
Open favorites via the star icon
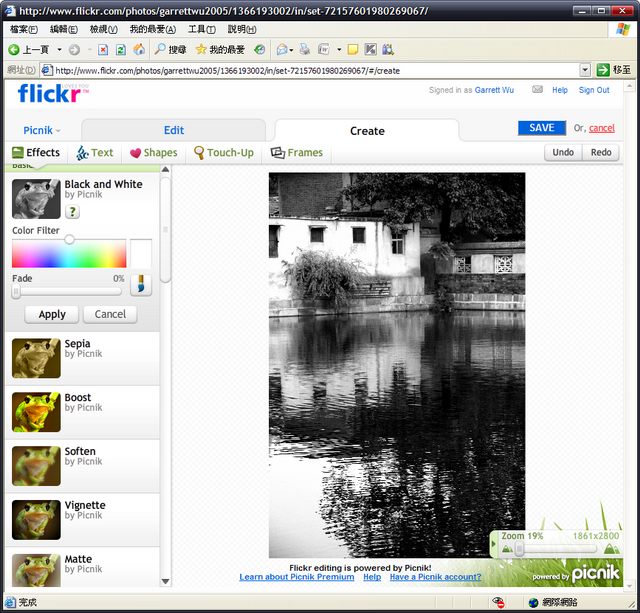tap(200, 49)
